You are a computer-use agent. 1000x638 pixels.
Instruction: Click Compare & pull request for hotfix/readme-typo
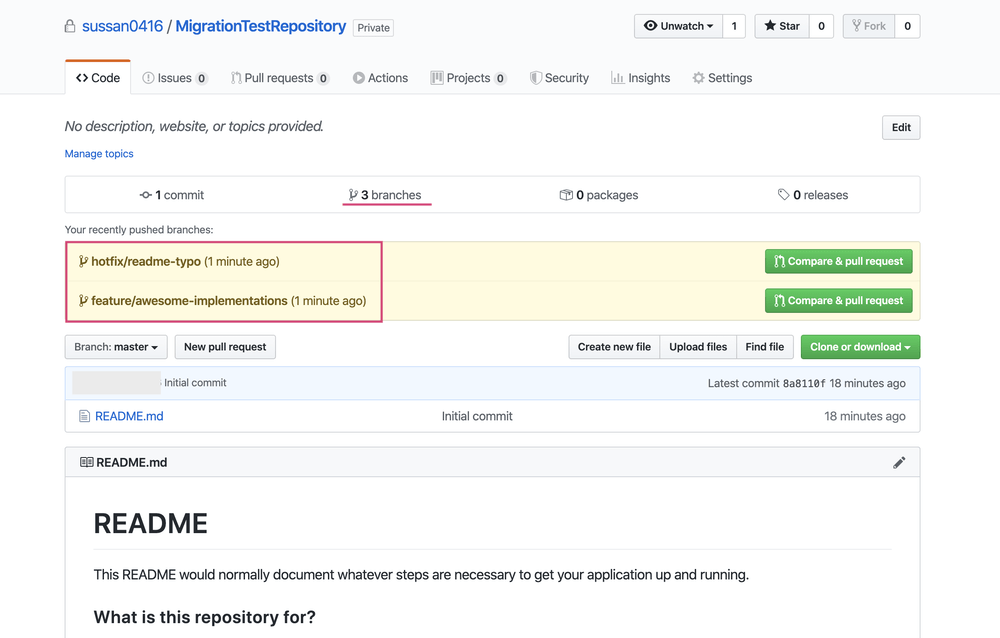pyautogui.click(x=838, y=261)
